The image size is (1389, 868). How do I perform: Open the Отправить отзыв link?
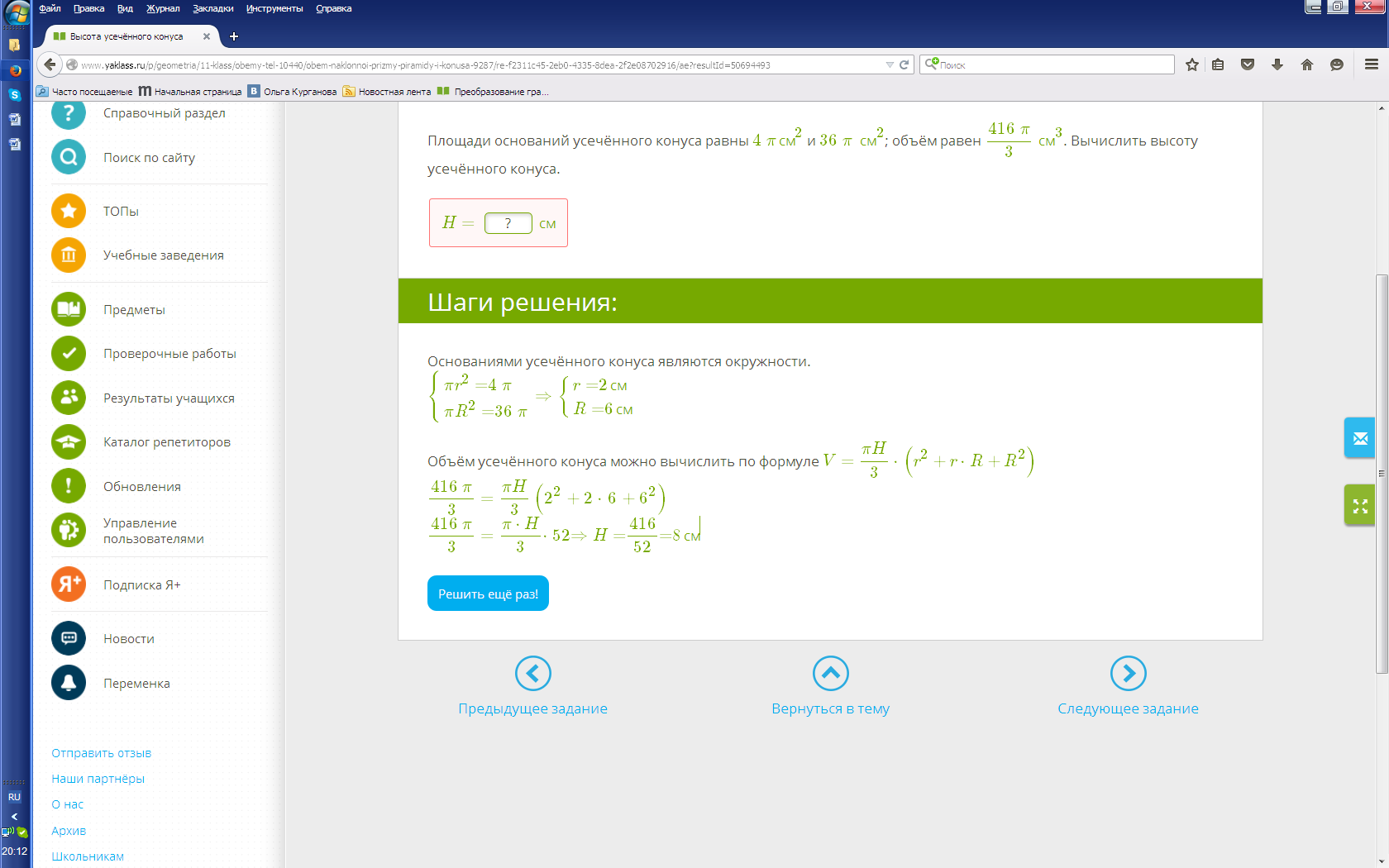[101, 753]
